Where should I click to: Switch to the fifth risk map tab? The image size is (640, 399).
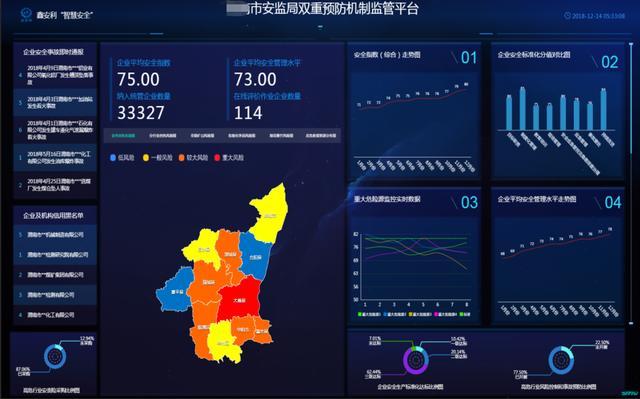281,135
